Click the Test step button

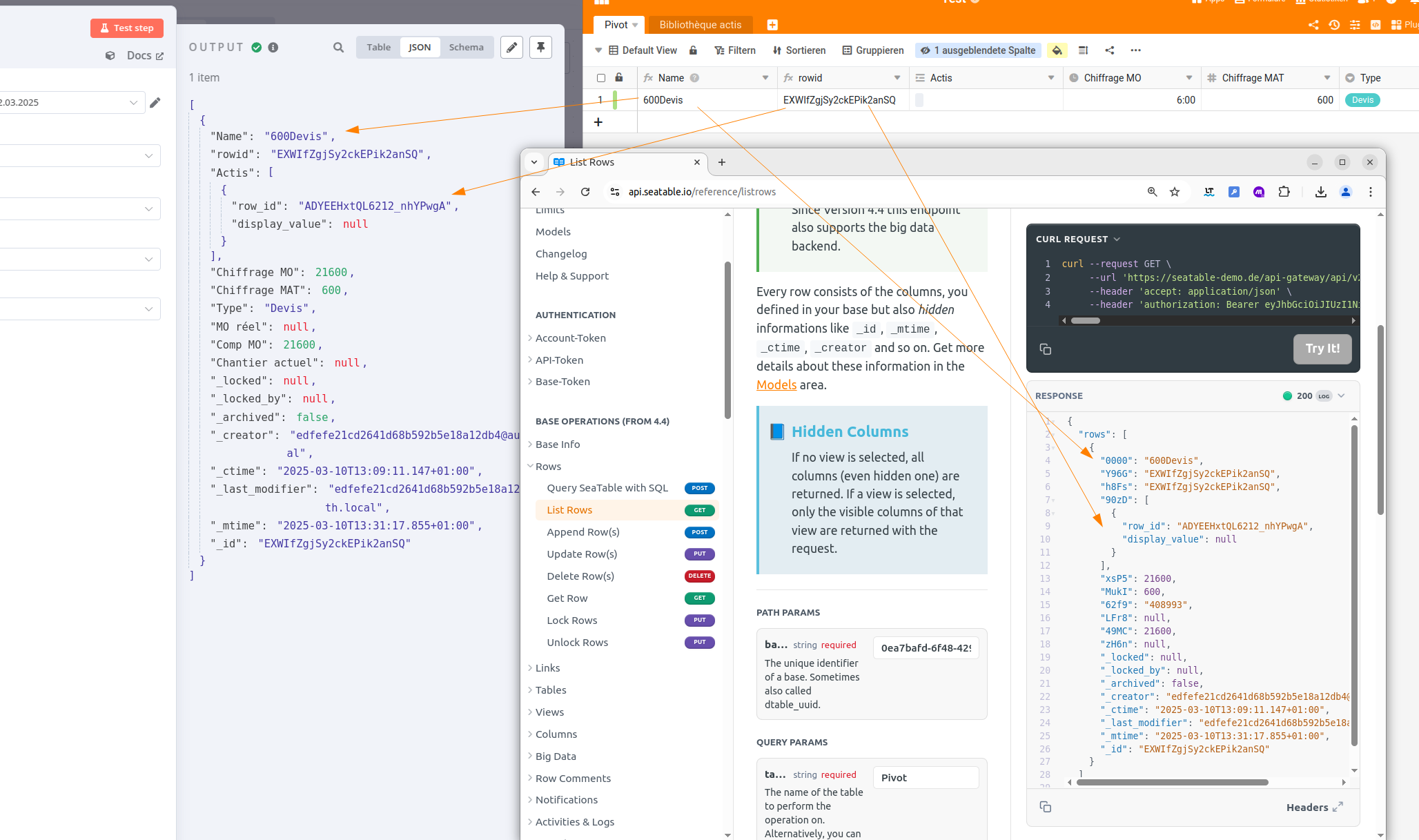(x=126, y=28)
